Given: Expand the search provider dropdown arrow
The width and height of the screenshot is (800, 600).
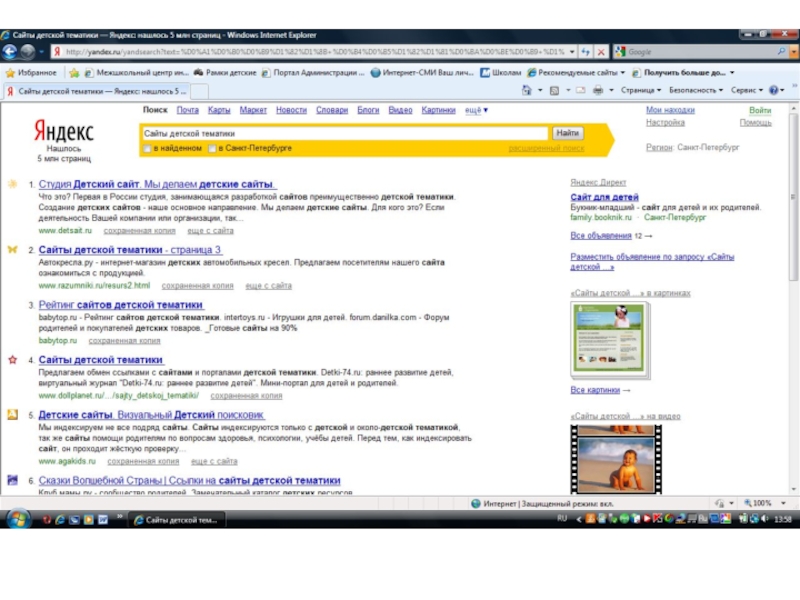Looking at the screenshot, I should 793,52.
